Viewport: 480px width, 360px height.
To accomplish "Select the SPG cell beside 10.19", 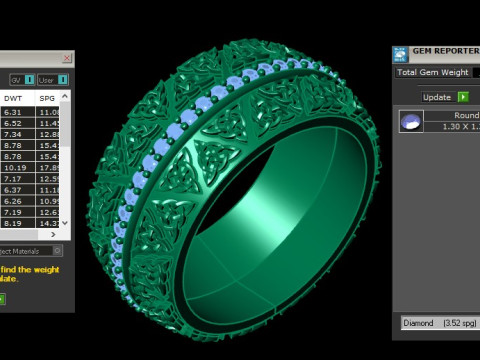I will coord(48,168).
